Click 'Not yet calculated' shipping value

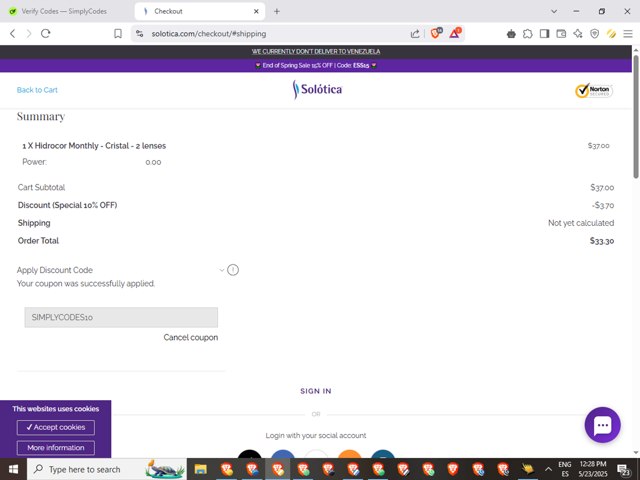click(x=581, y=223)
